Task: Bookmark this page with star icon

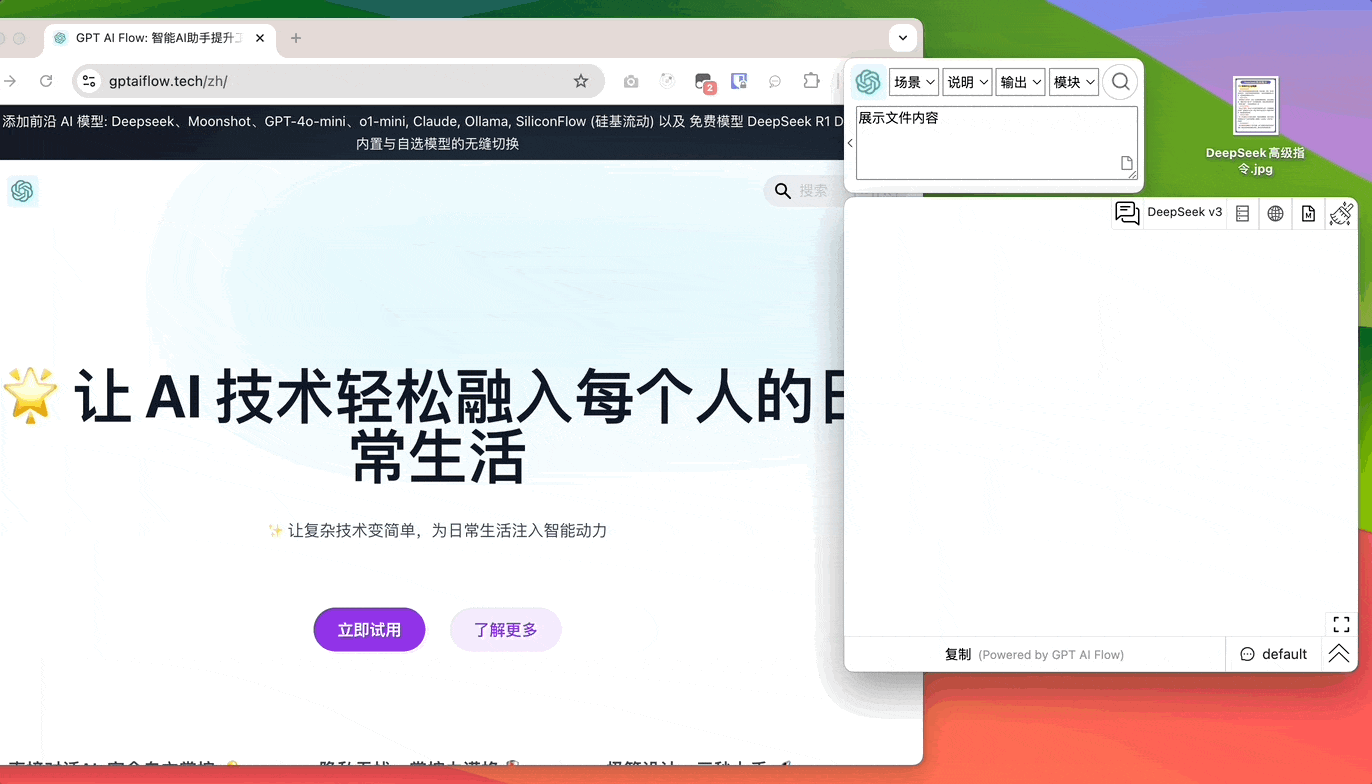Action: click(580, 81)
